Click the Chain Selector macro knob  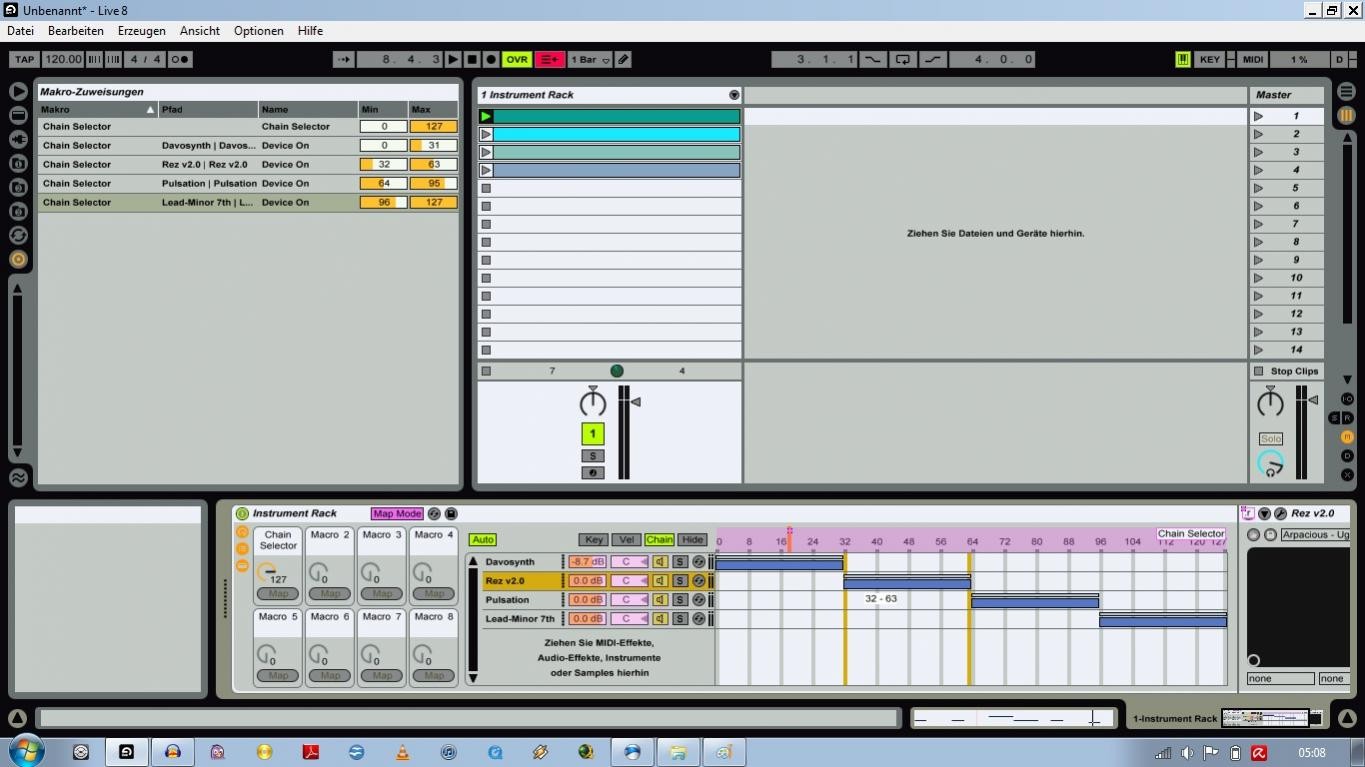[x=266, y=572]
